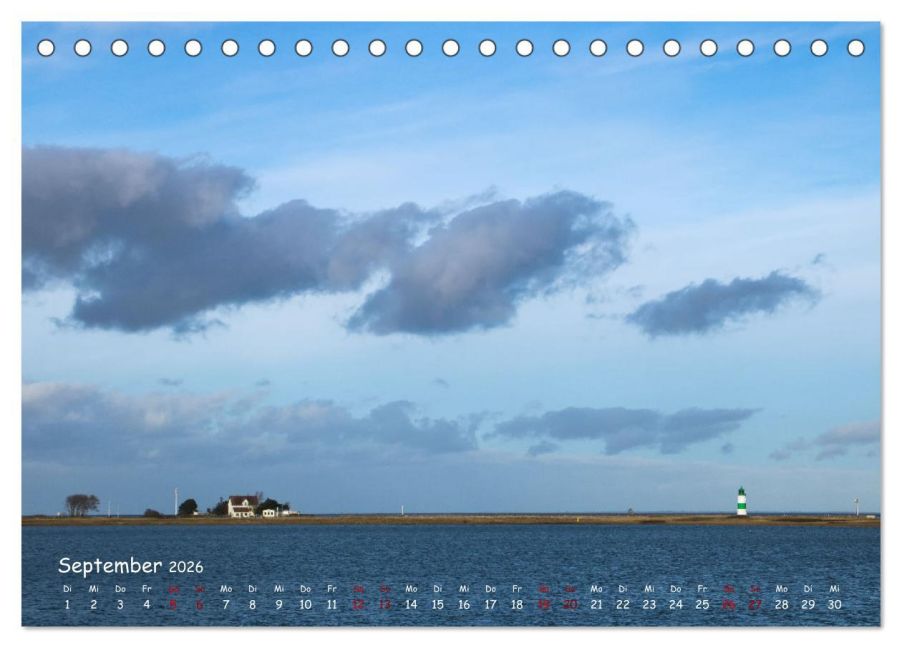Viewport: 902px width, 648px height.
Task: Click the wind turbine at far right shore
Action: click(x=856, y=506)
